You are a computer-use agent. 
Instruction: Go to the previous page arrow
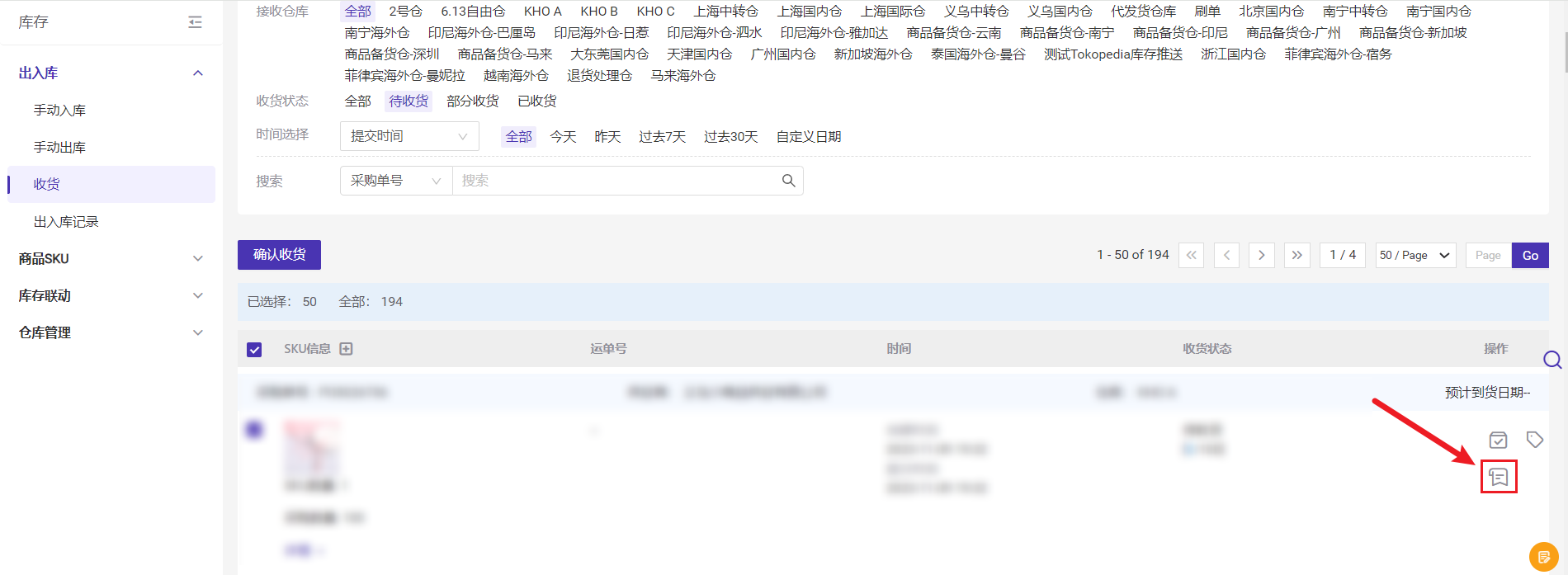coord(1226,255)
